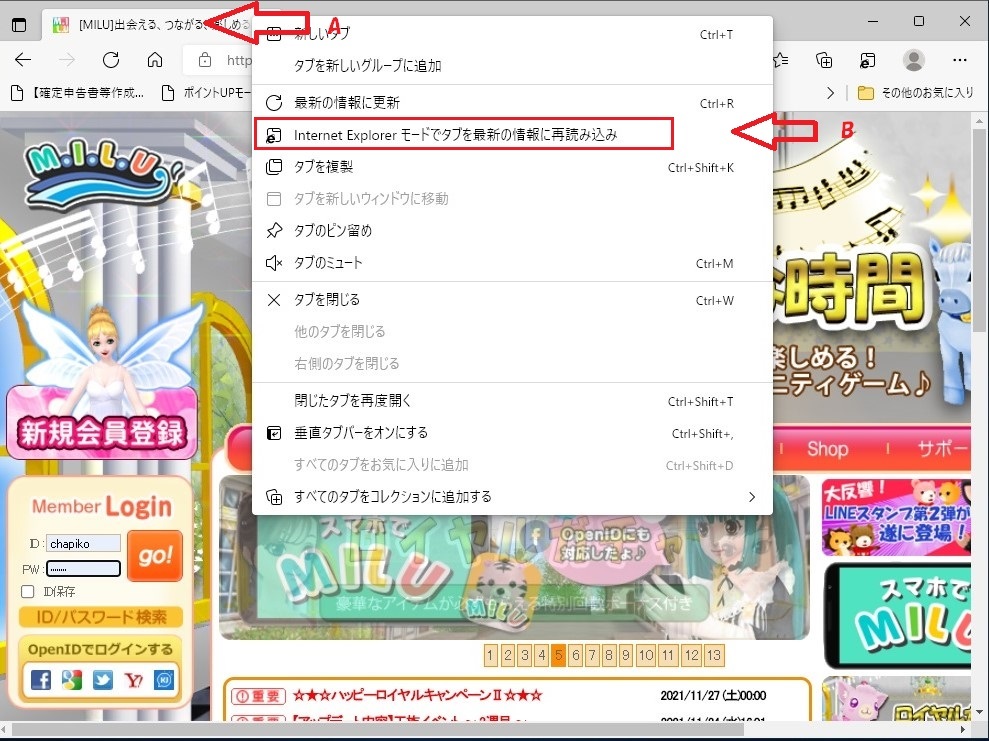Viewport: 989px width, 741px height.
Task: Open the Home page icon
Action: click(x=155, y=60)
